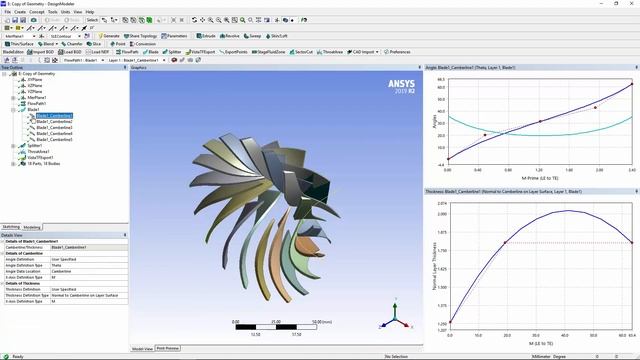Click the Extrude feature tool
This screenshot has height=360, width=640.
click(206, 36)
